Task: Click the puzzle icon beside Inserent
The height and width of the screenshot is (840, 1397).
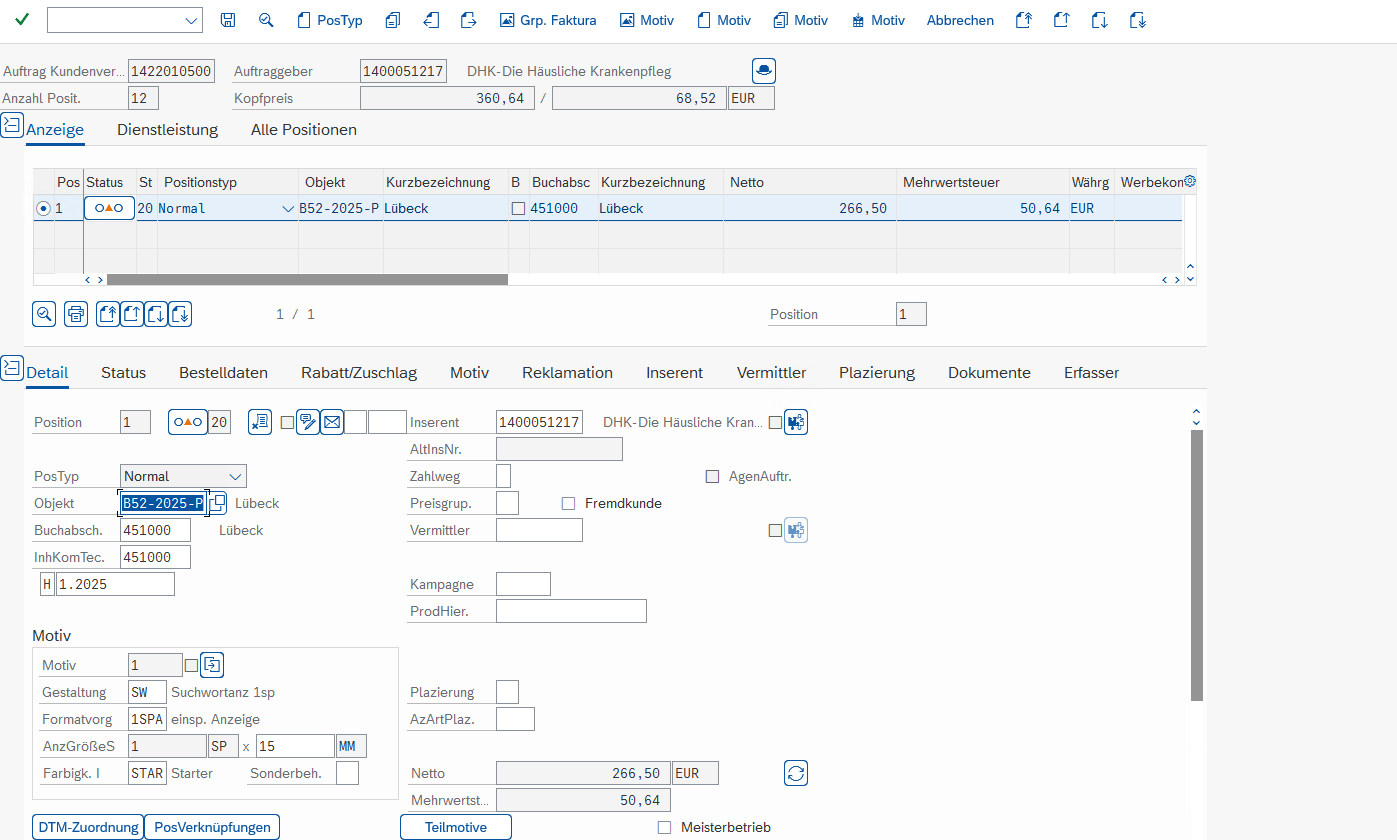Action: pyautogui.click(x=796, y=422)
